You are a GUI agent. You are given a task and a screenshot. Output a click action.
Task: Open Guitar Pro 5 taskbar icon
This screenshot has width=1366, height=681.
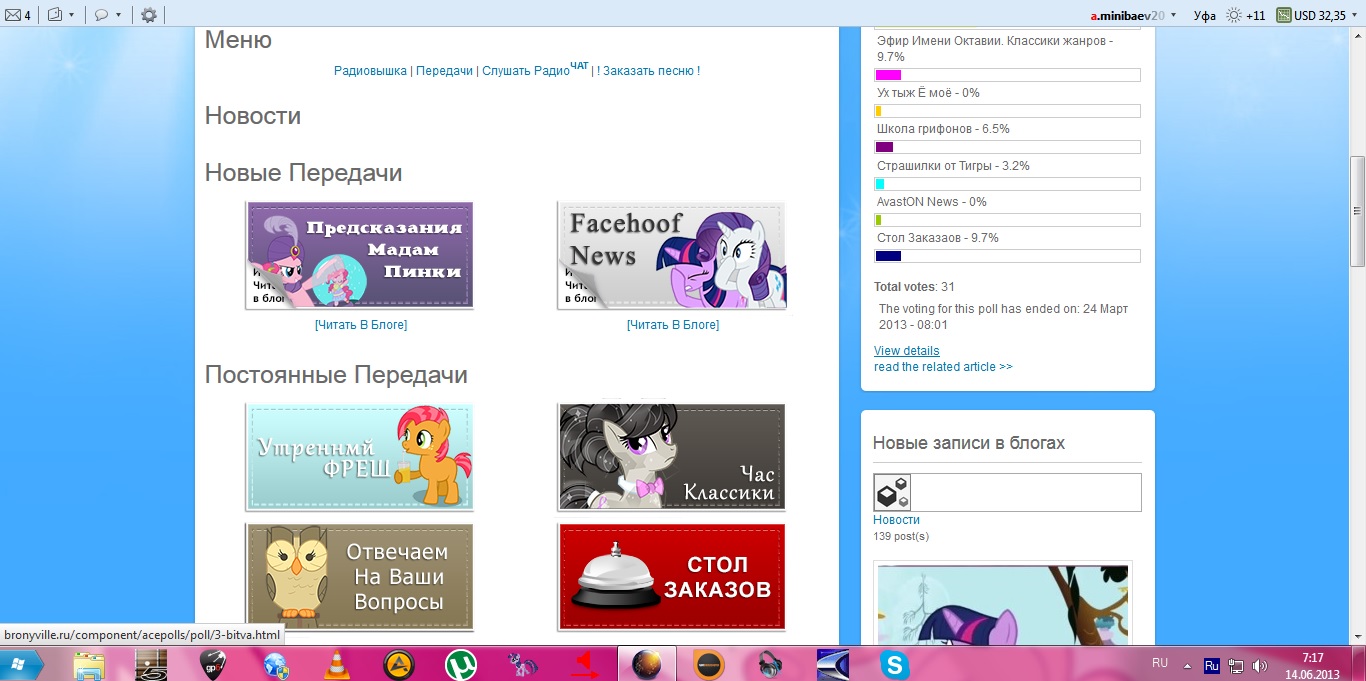(x=151, y=664)
